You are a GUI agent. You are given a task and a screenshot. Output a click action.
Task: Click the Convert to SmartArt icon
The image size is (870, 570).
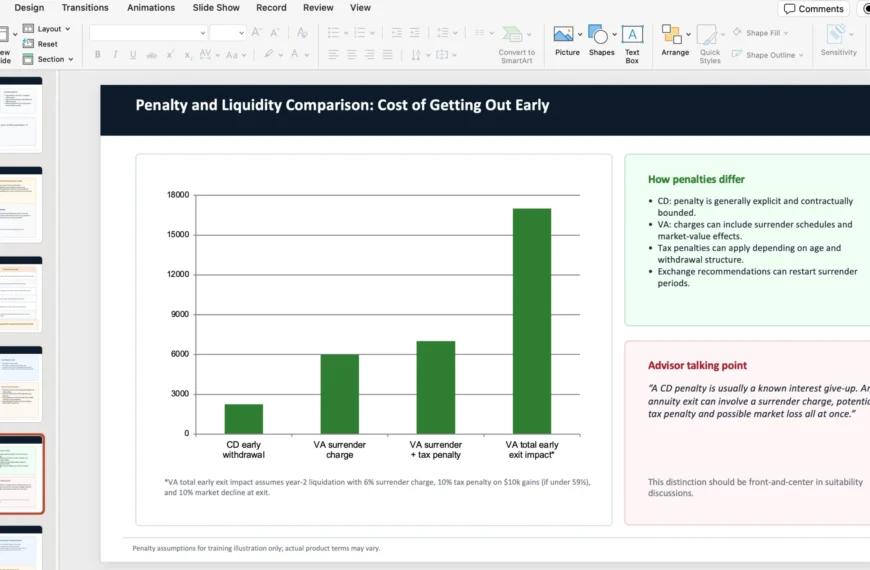point(514,35)
